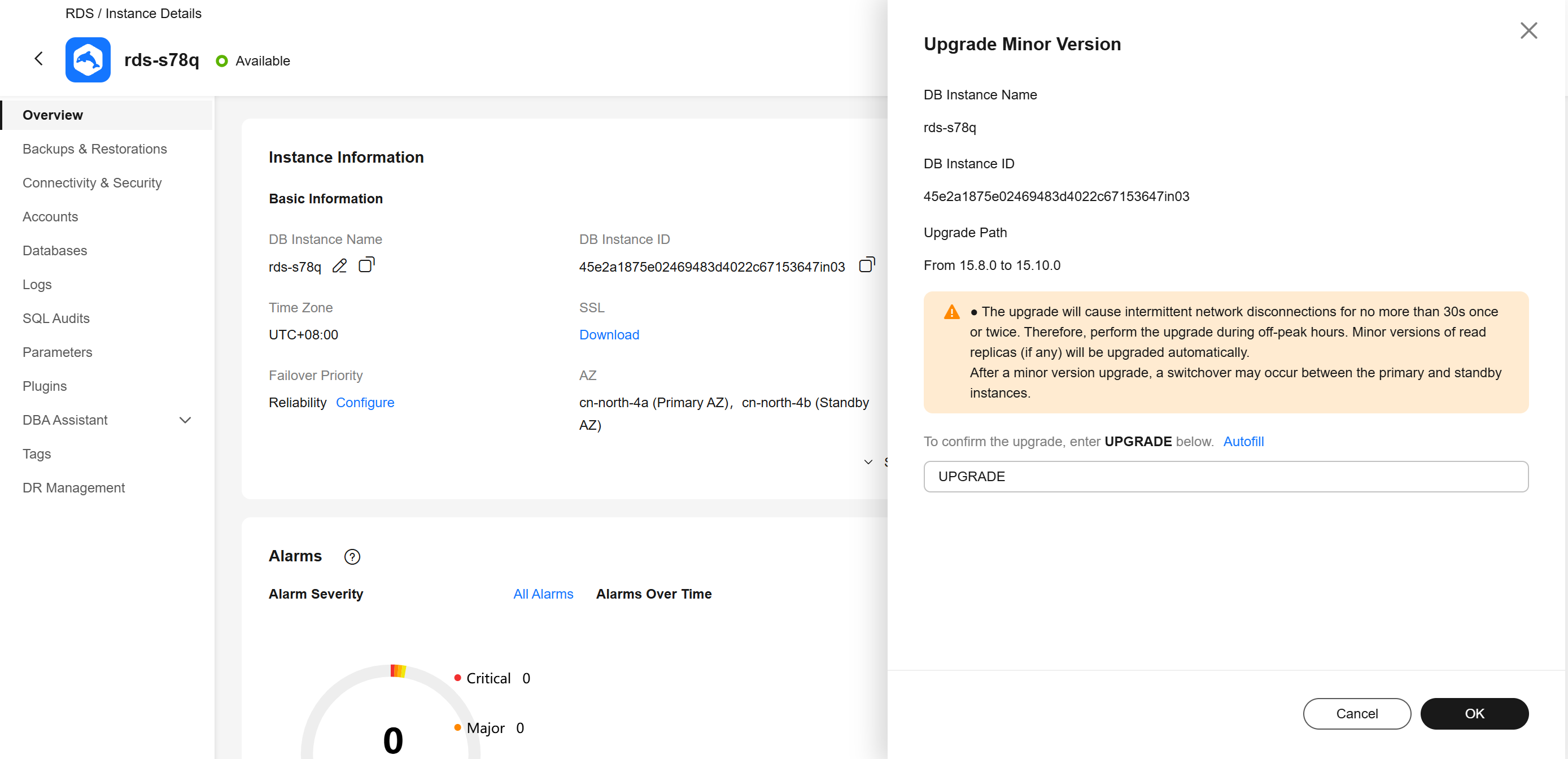Click 'Instance Details' breadcrumb text
Screen dimensions: 1568x759
pos(154,14)
